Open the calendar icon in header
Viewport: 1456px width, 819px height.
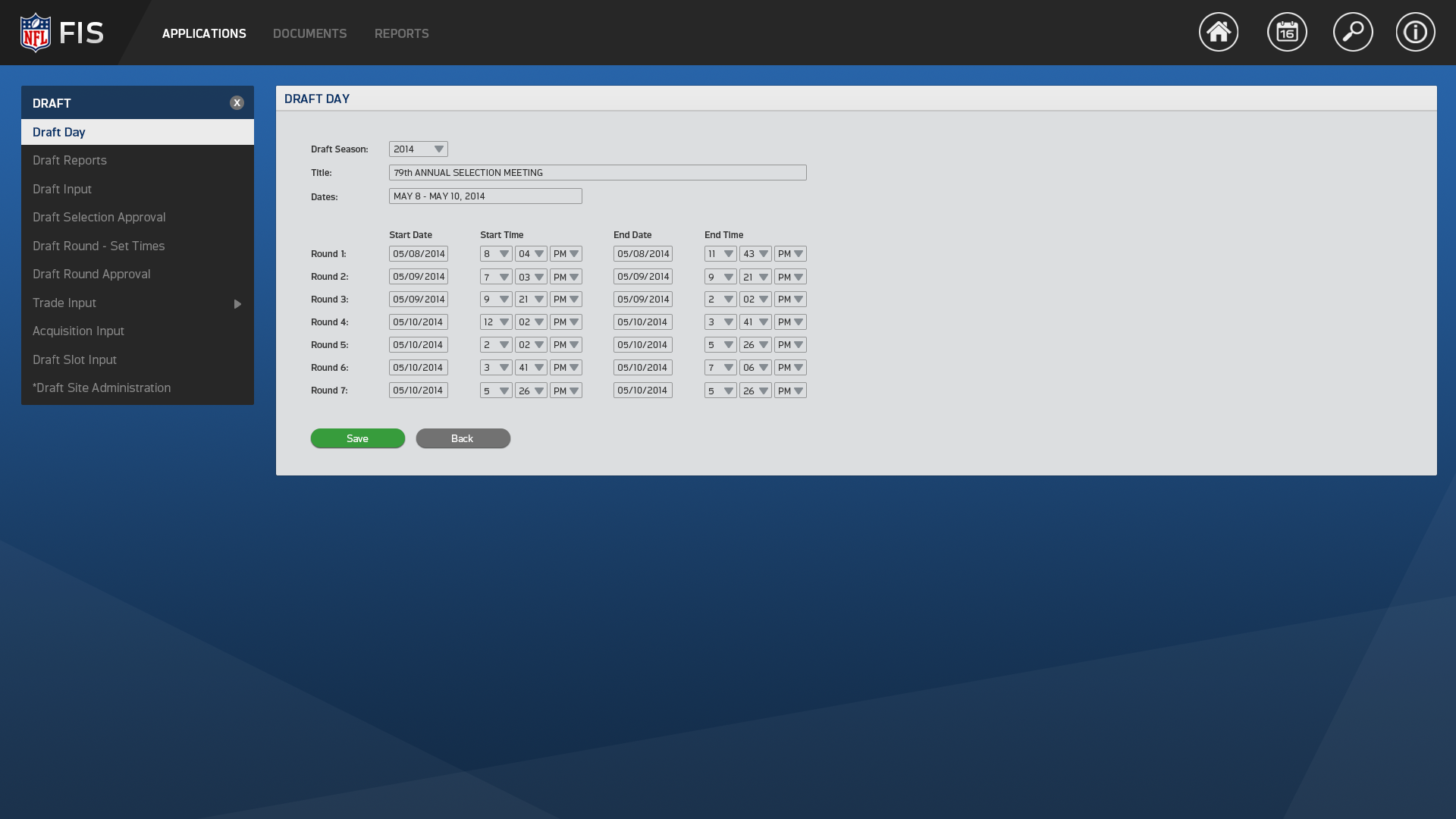pyautogui.click(x=1287, y=32)
